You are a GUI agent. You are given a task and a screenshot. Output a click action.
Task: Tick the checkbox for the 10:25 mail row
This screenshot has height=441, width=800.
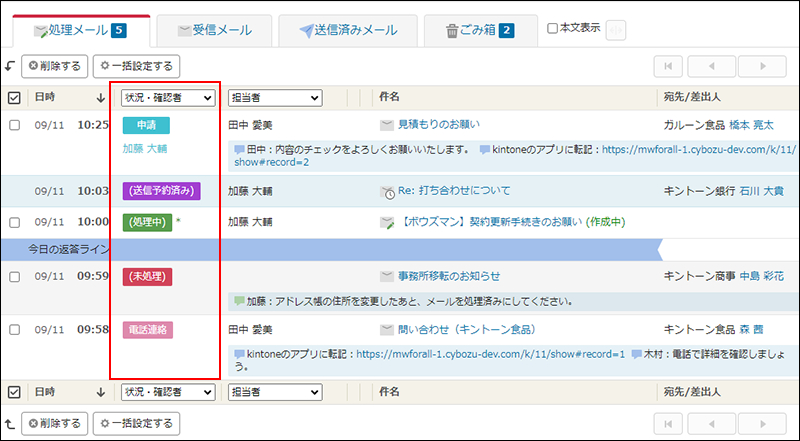tap(14, 125)
